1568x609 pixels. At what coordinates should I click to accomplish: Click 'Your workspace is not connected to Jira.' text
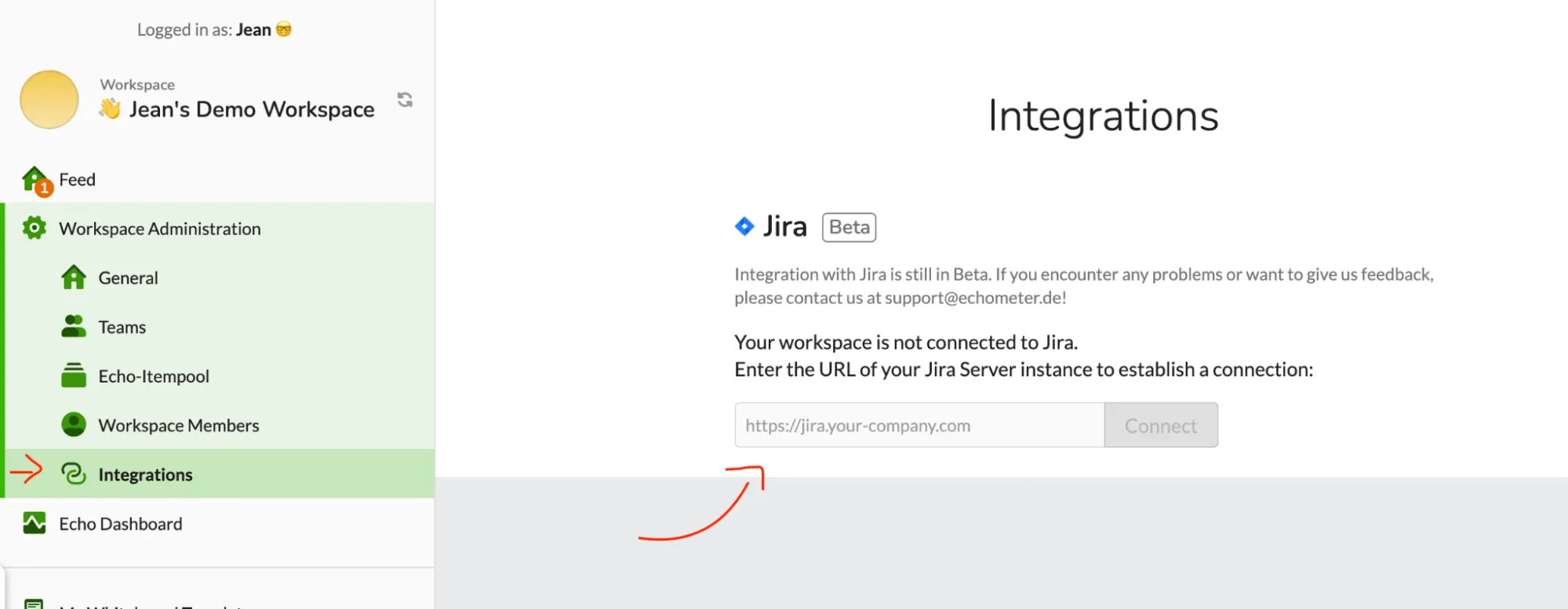[906, 343]
